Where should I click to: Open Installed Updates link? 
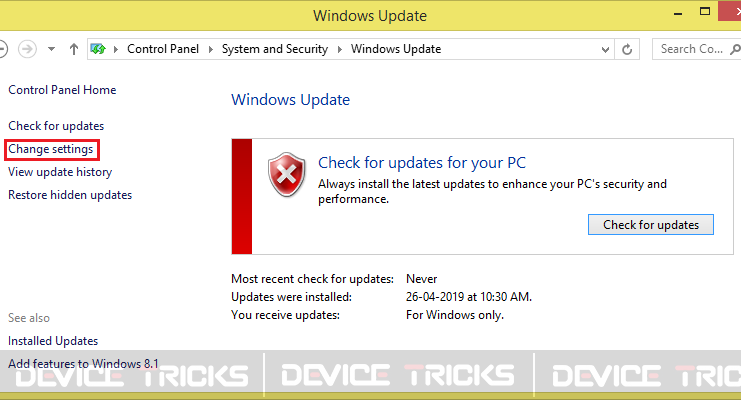[53, 341]
